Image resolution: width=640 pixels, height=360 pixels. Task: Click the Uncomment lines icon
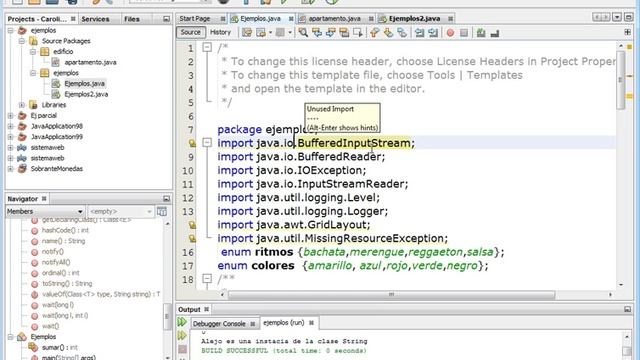(x=495, y=33)
